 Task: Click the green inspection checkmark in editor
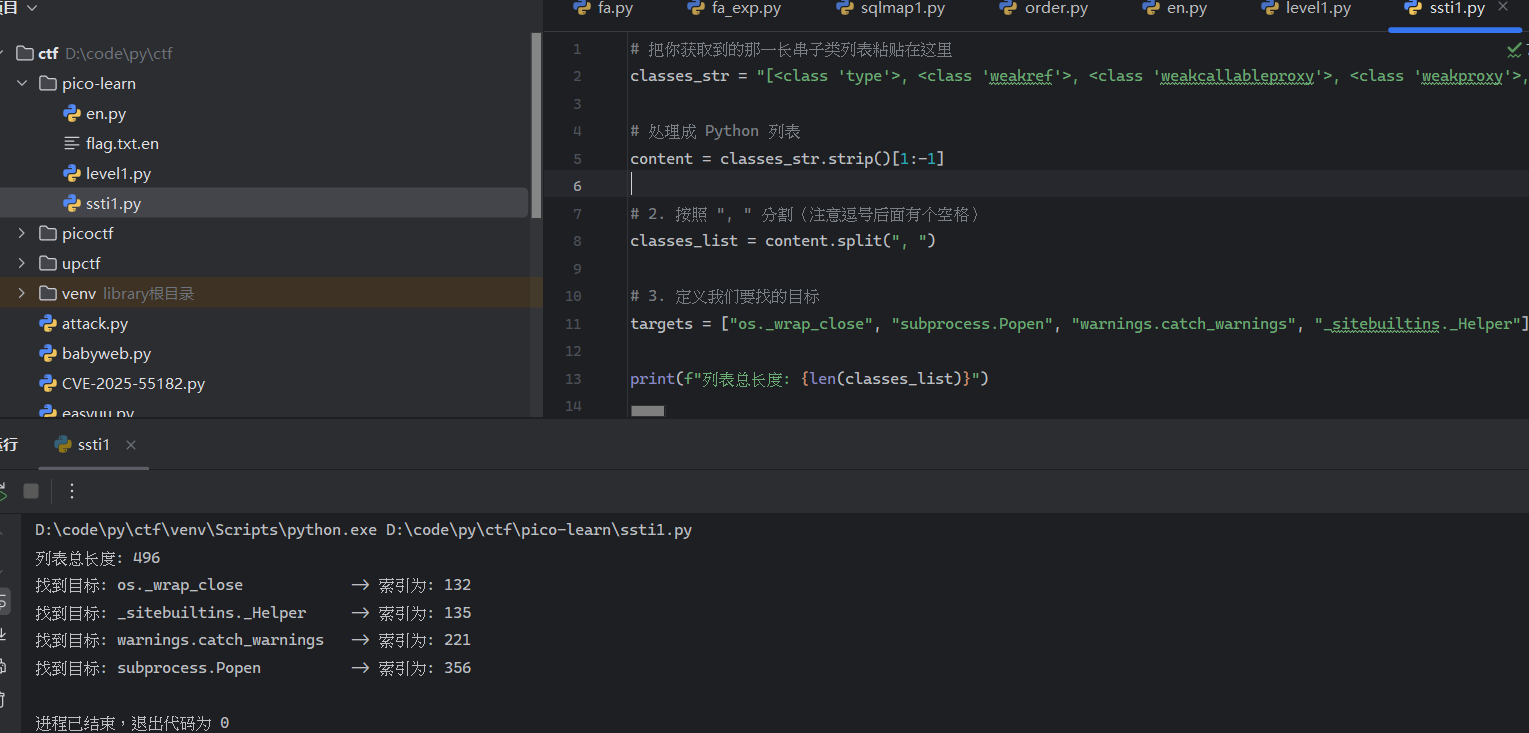click(1514, 49)
